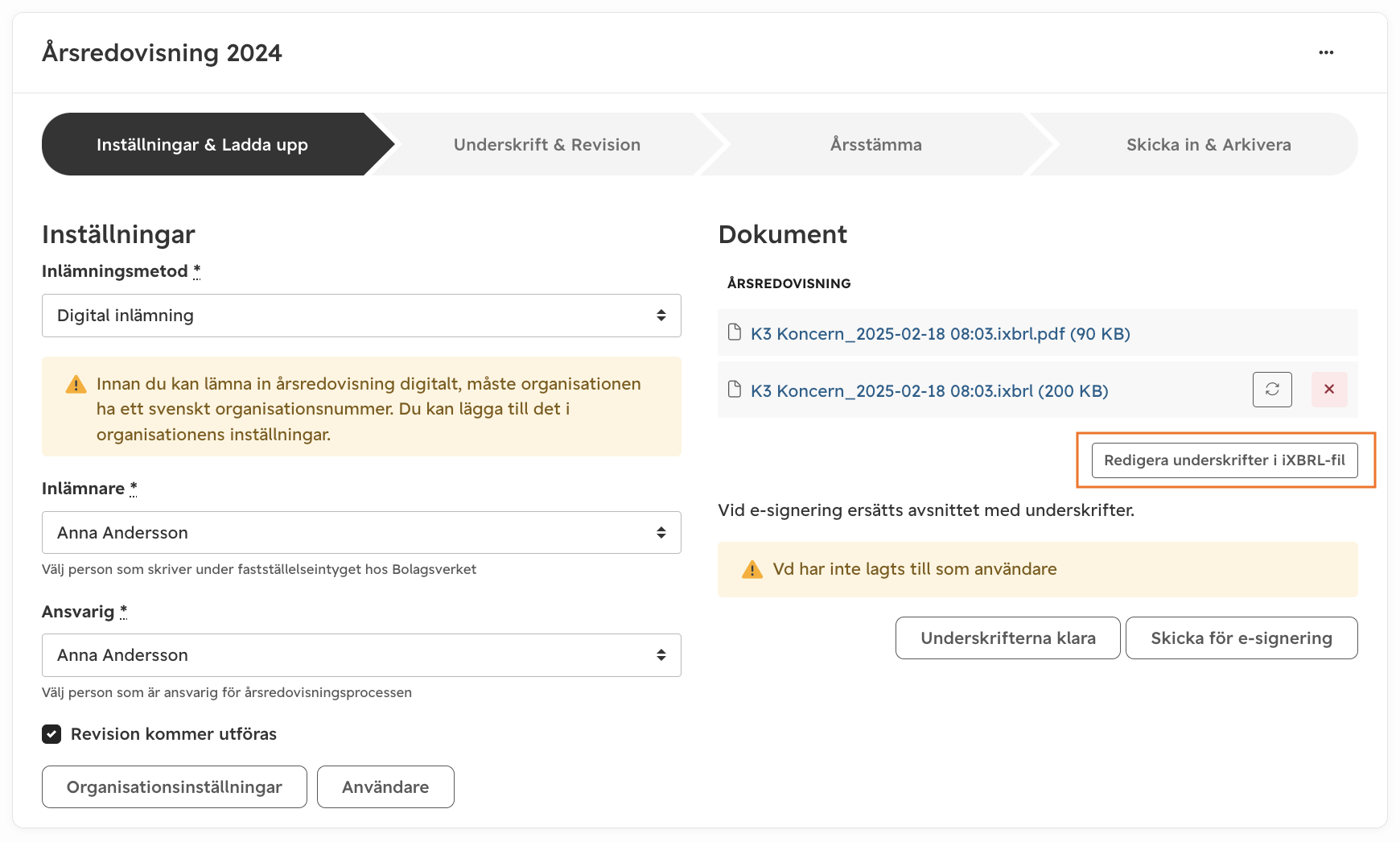Switch to the Underskrift & Revision step
This screenshot has height=842, width=1400.
[x=547, y=145]
